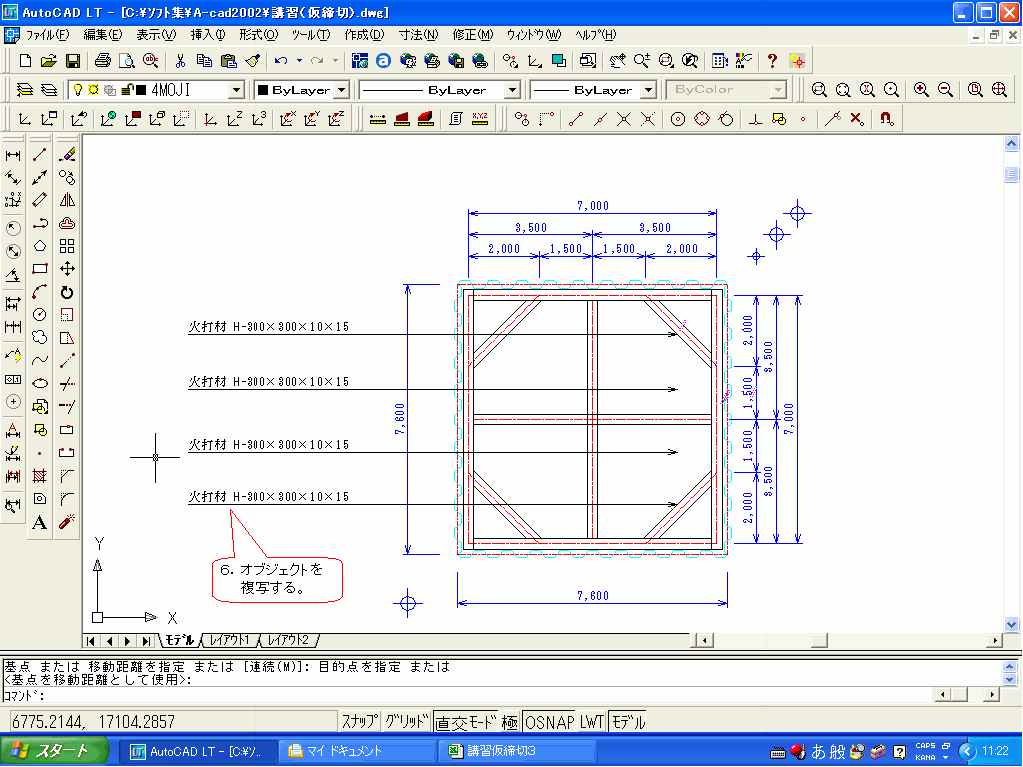Switch to the レイアウト1 tab

tap(230, 640)
